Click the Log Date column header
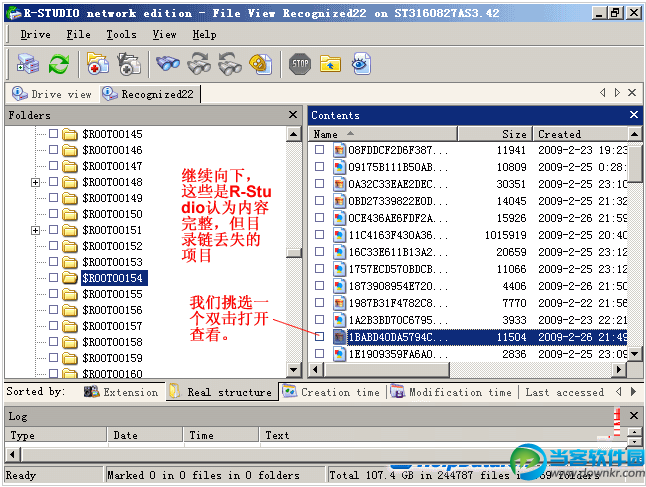The width and height of the screenshot is (646, 487). [145, 435]
